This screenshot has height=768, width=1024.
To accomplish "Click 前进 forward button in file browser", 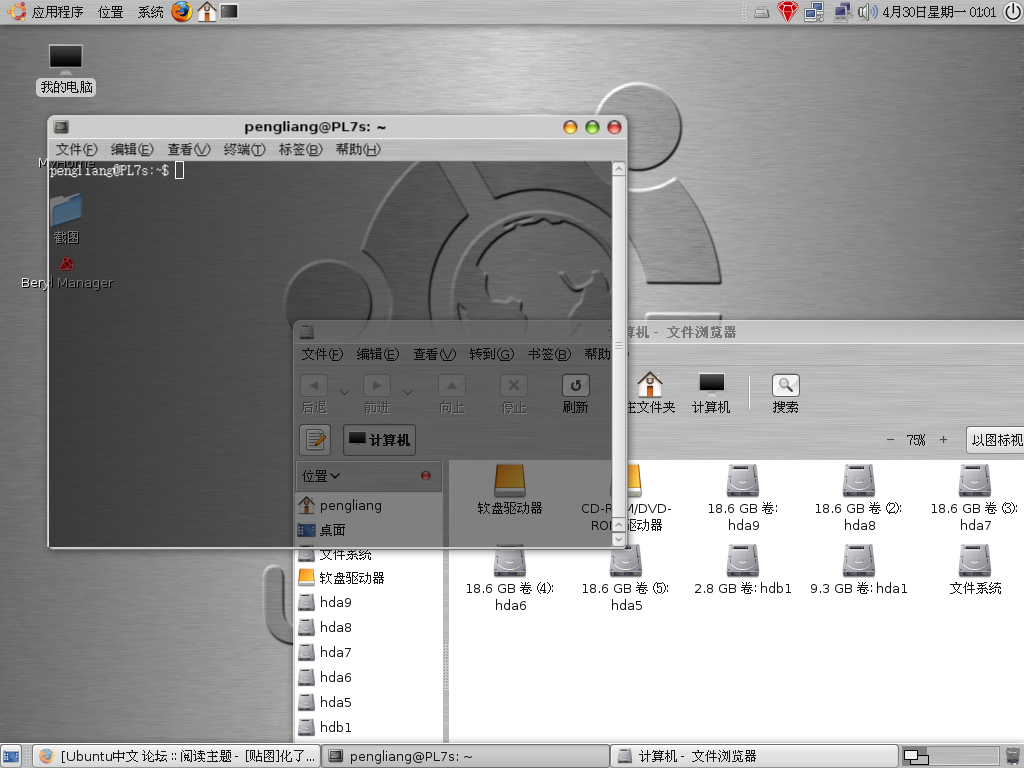I will click(x=377, y=394).
